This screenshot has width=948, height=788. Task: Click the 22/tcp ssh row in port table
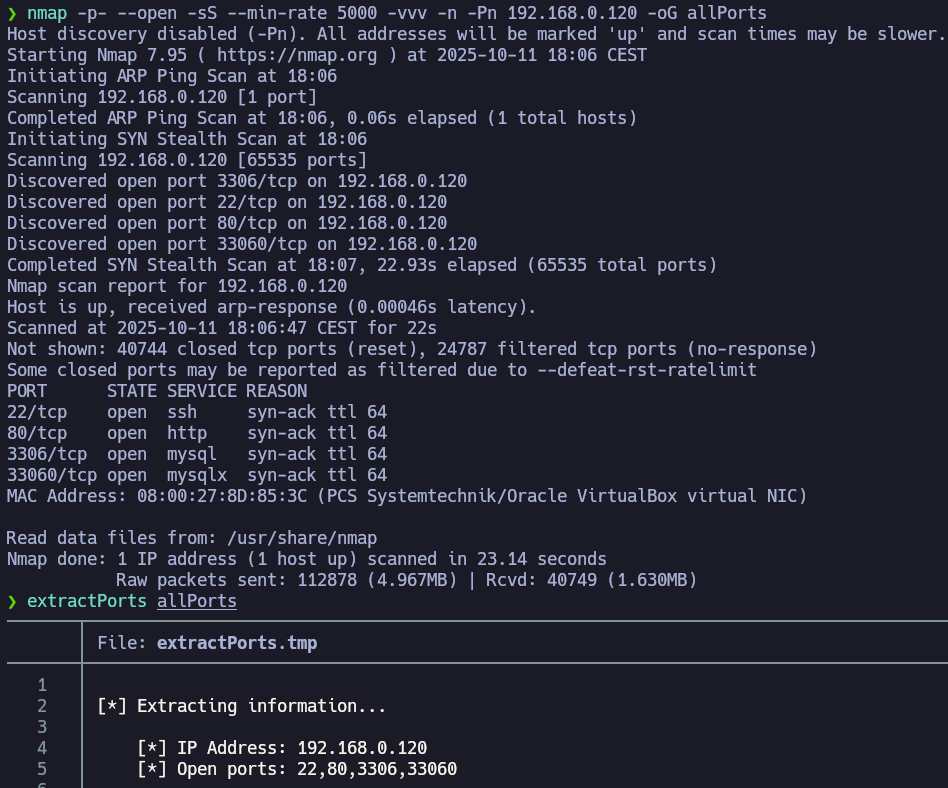(x=196, y=412)
